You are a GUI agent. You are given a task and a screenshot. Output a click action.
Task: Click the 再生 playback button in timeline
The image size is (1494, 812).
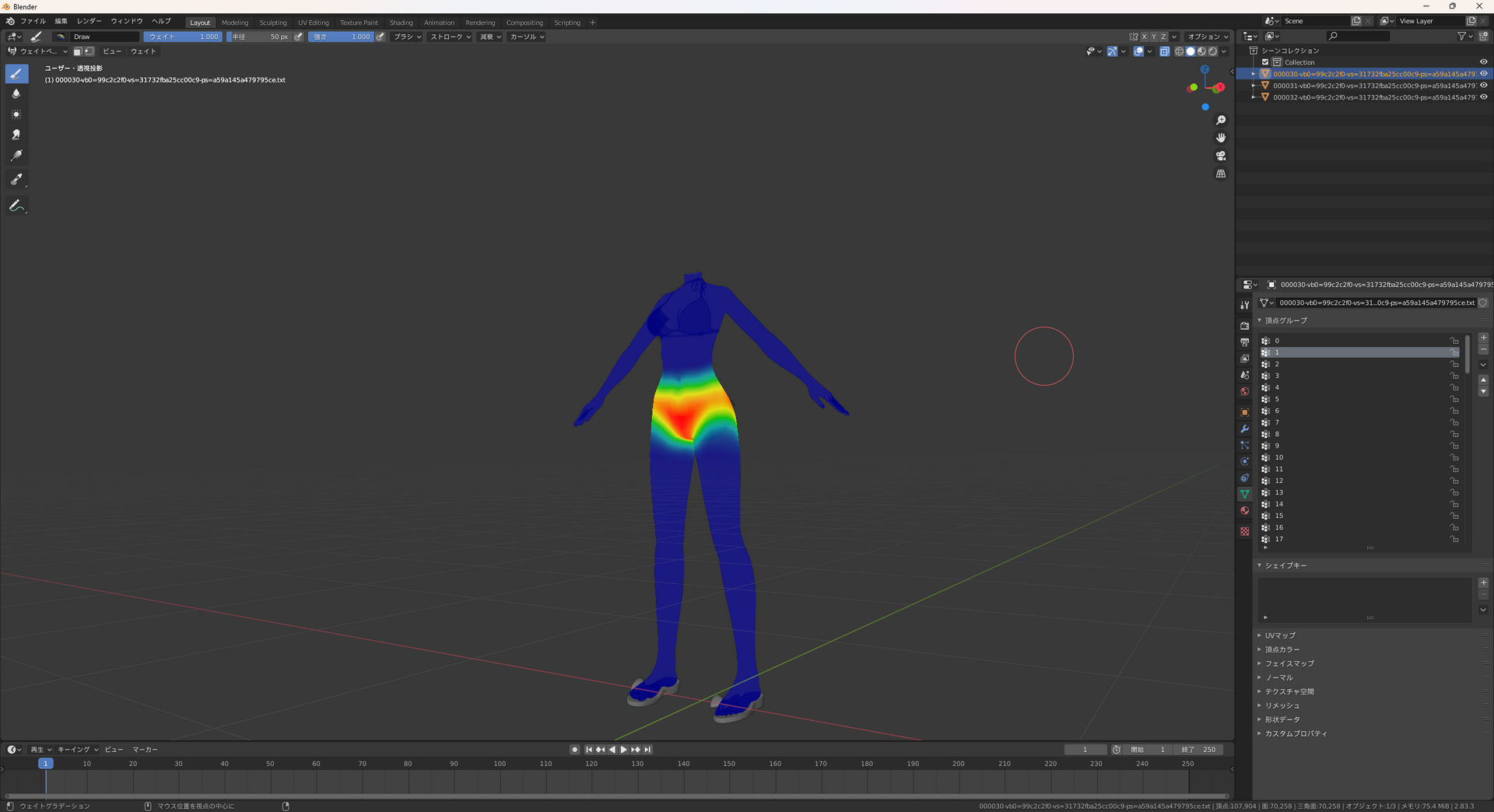[41, 750]
